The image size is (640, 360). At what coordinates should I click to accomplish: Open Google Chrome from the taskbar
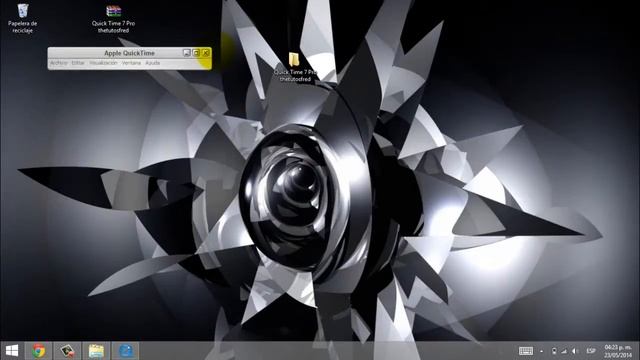(x=39, y=351)
